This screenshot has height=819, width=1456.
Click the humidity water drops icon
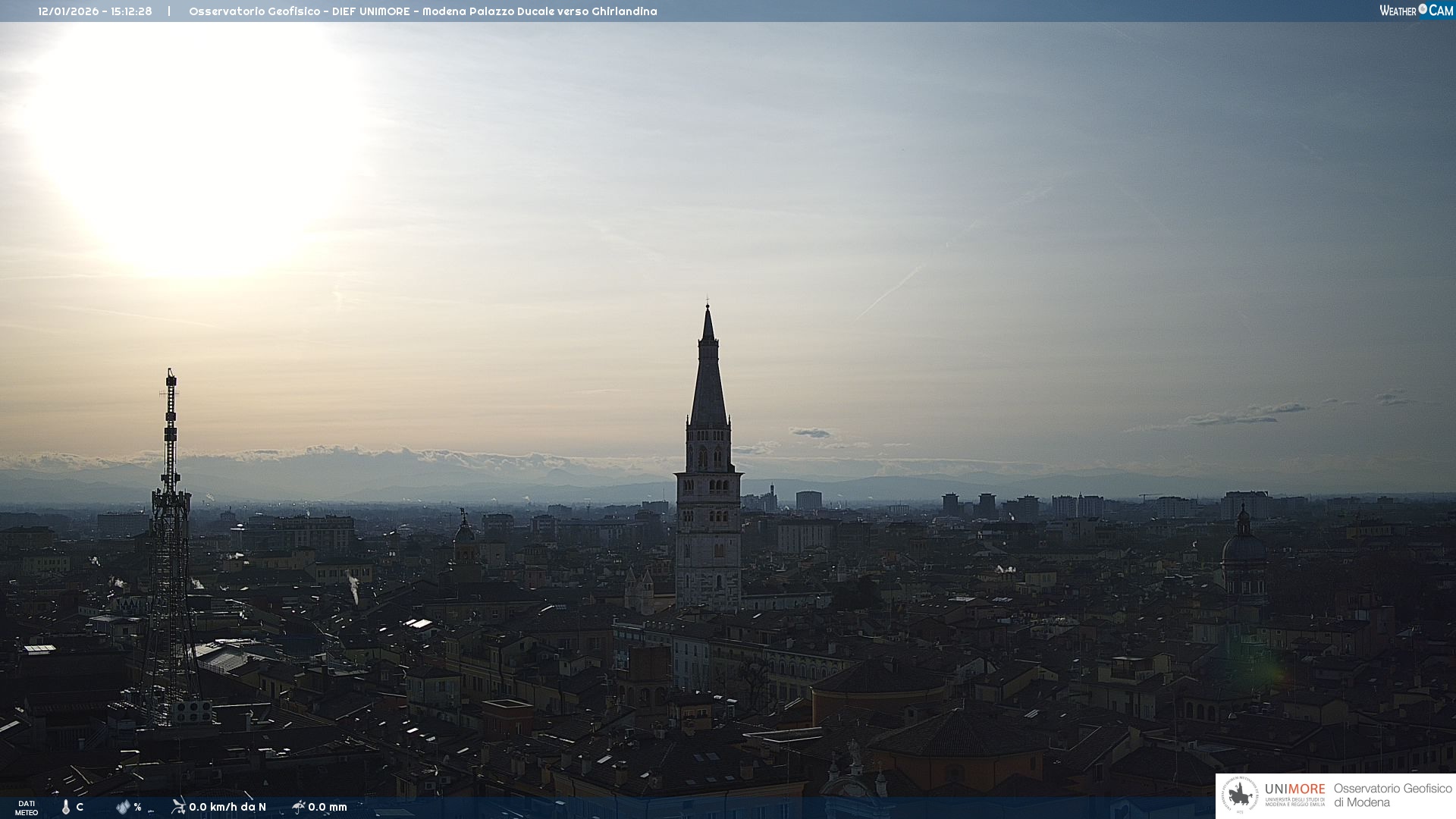point(123,807)
